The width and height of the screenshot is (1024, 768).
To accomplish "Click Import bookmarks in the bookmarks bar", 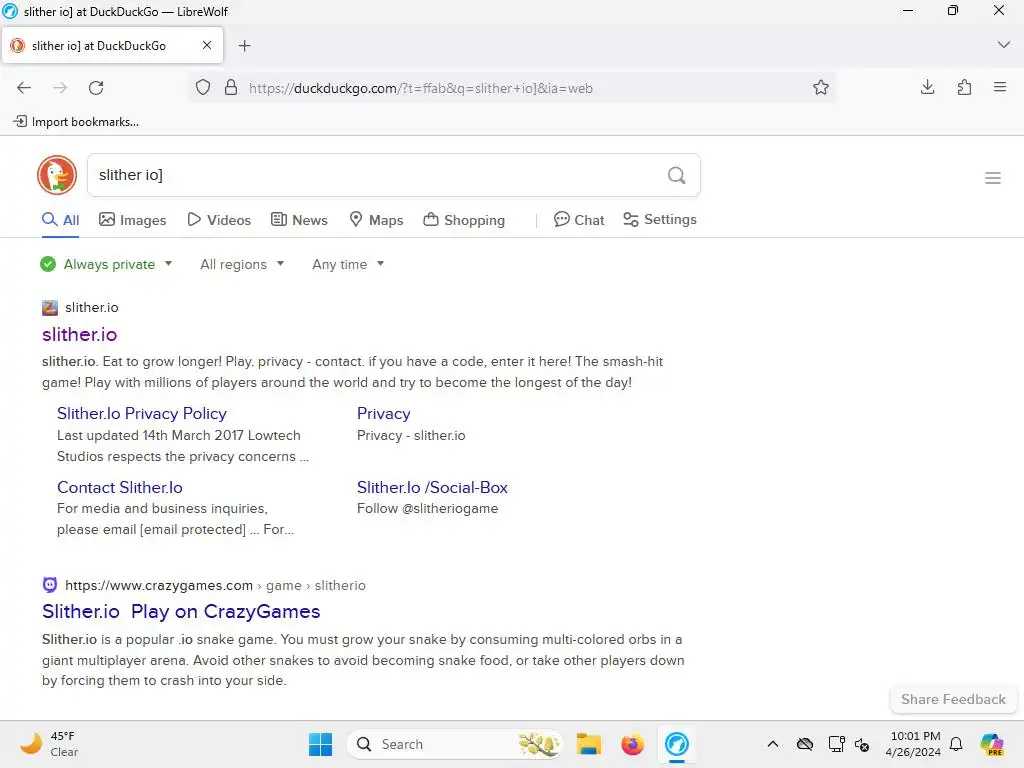I will (76, 121).
